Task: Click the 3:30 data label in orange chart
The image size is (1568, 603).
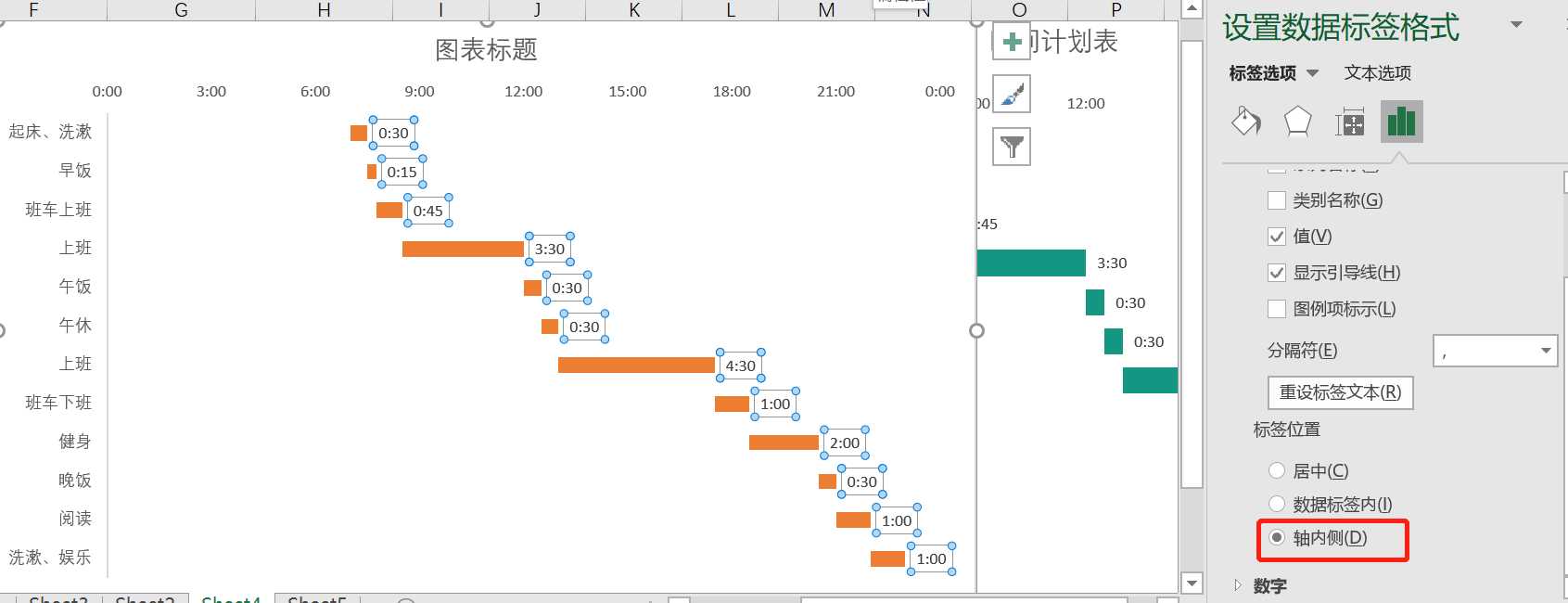Action: point(550,249)
